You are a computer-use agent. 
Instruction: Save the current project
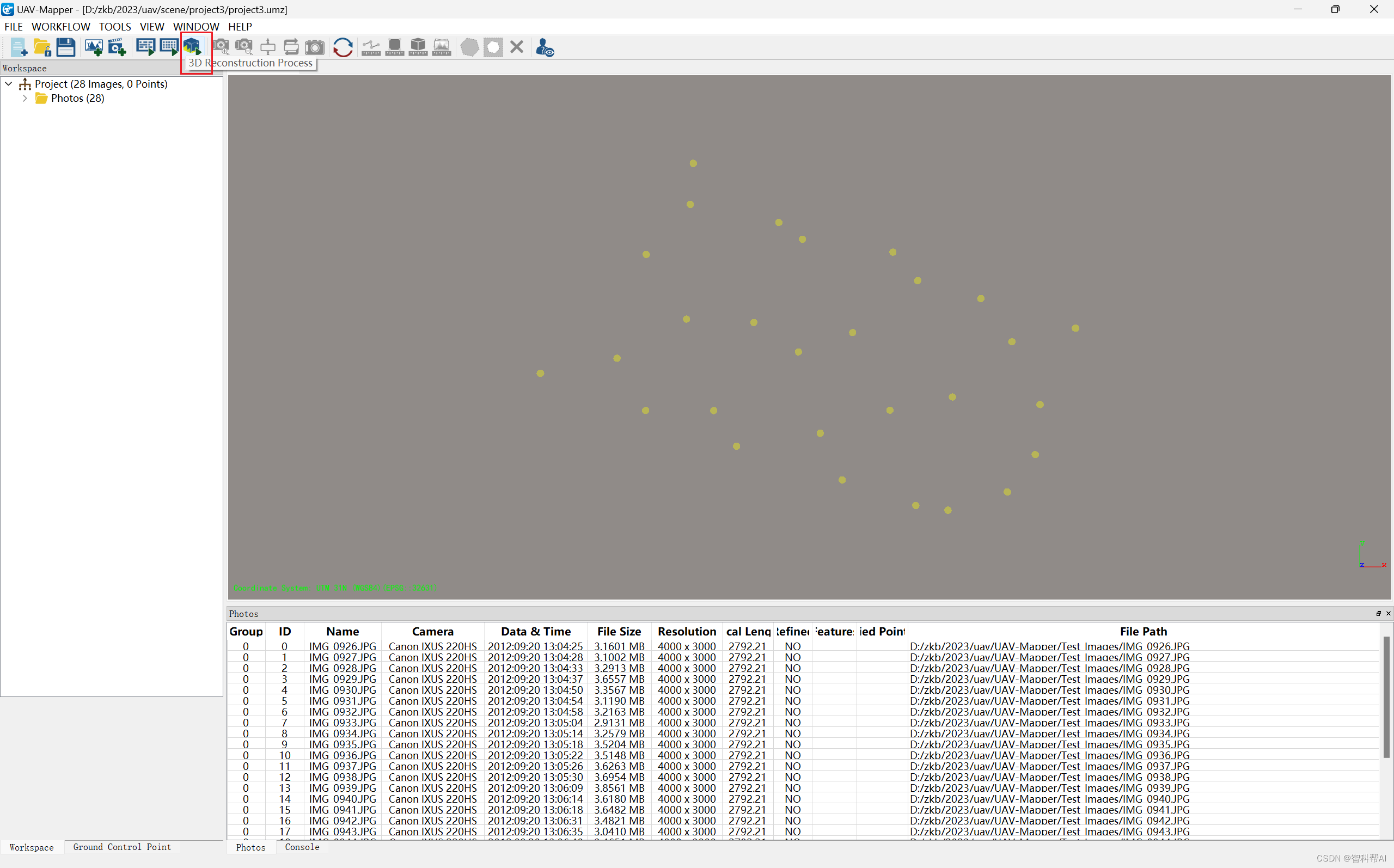(65, 47)
